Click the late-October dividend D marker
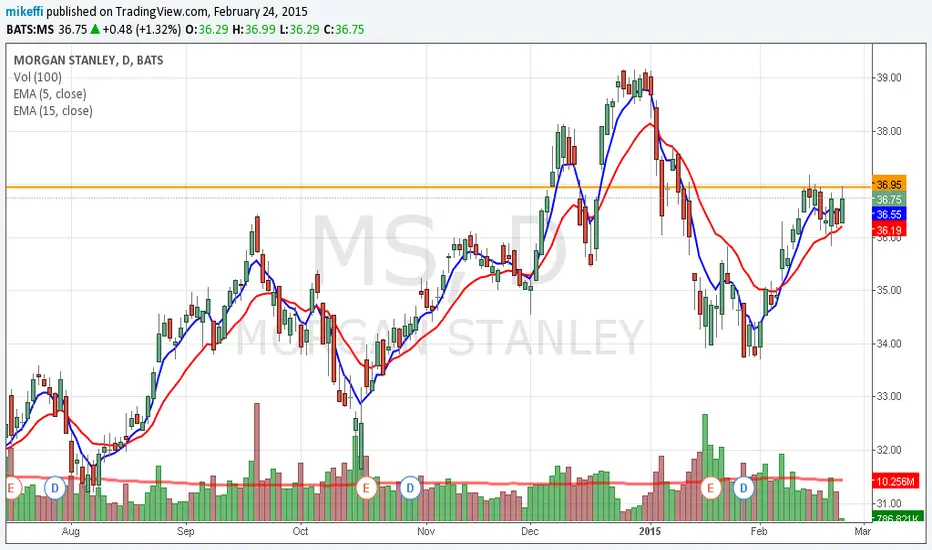 coord(410,488)
